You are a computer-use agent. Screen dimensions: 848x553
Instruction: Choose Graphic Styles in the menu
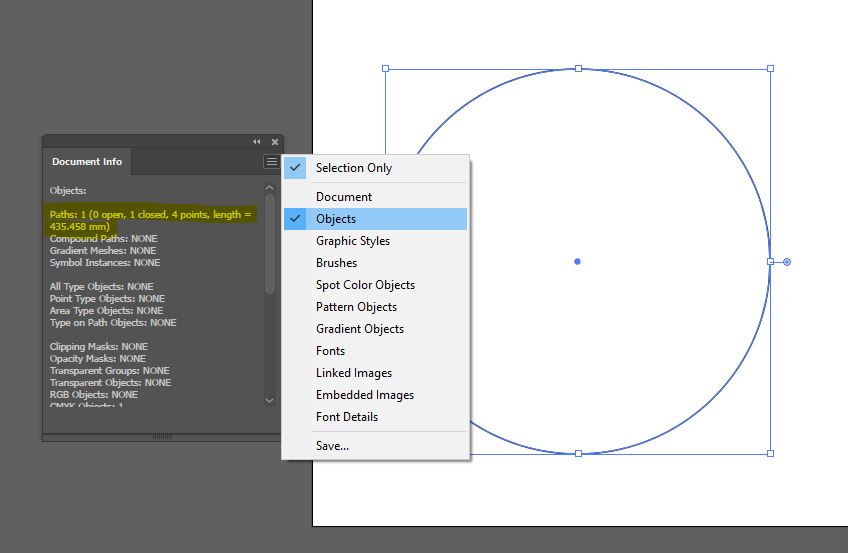353,241
